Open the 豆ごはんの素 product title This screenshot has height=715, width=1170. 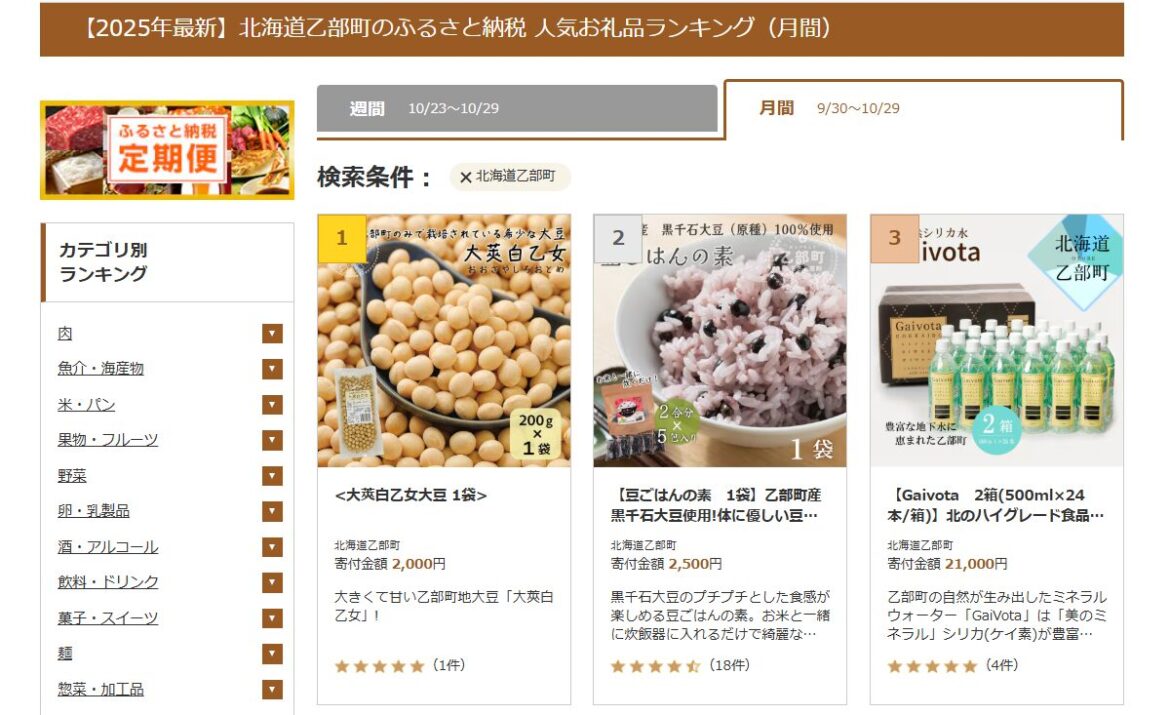(x=716, y=505)
